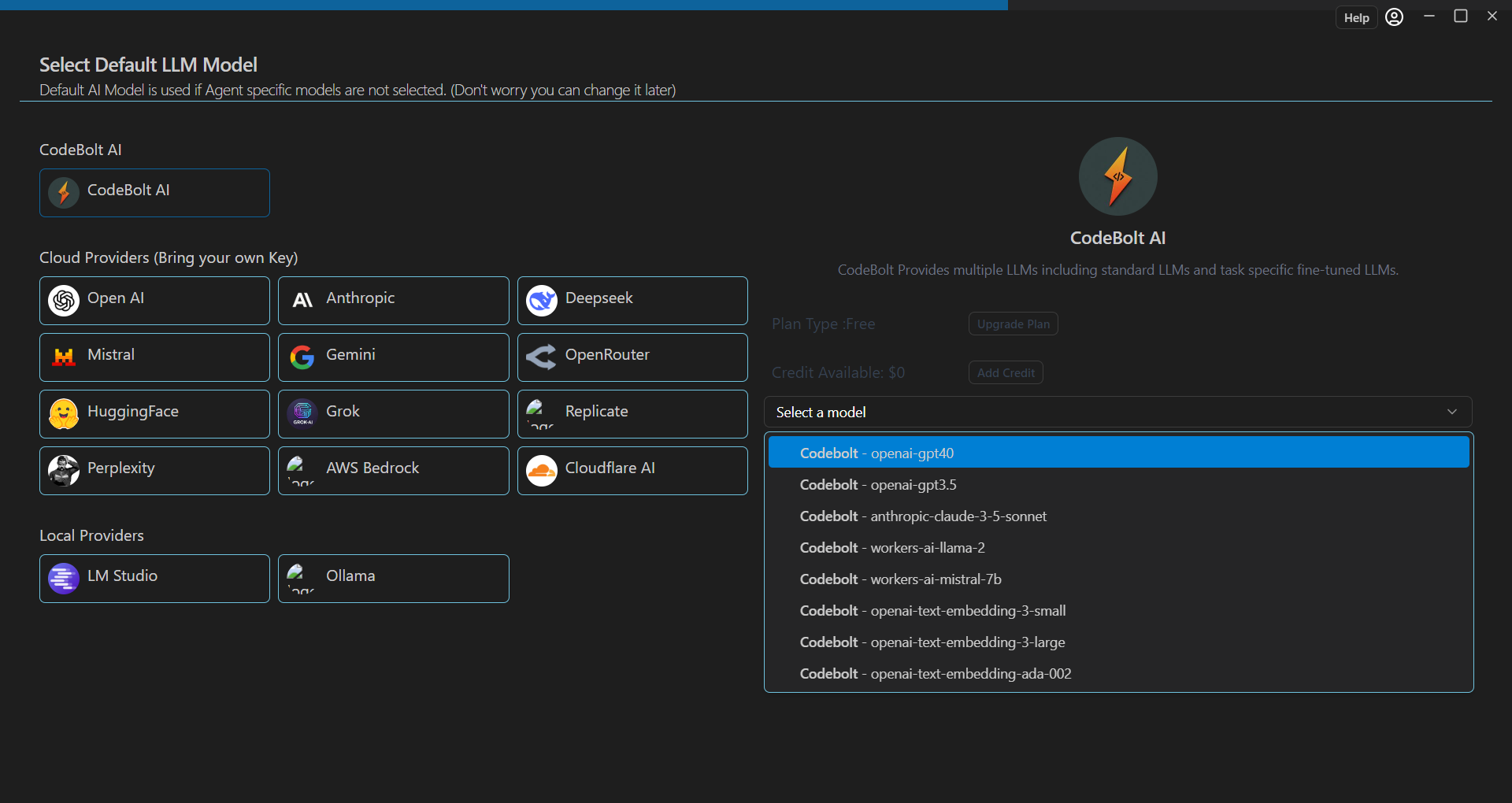Click the HuggingFace emoji icon

pos(64,413)
